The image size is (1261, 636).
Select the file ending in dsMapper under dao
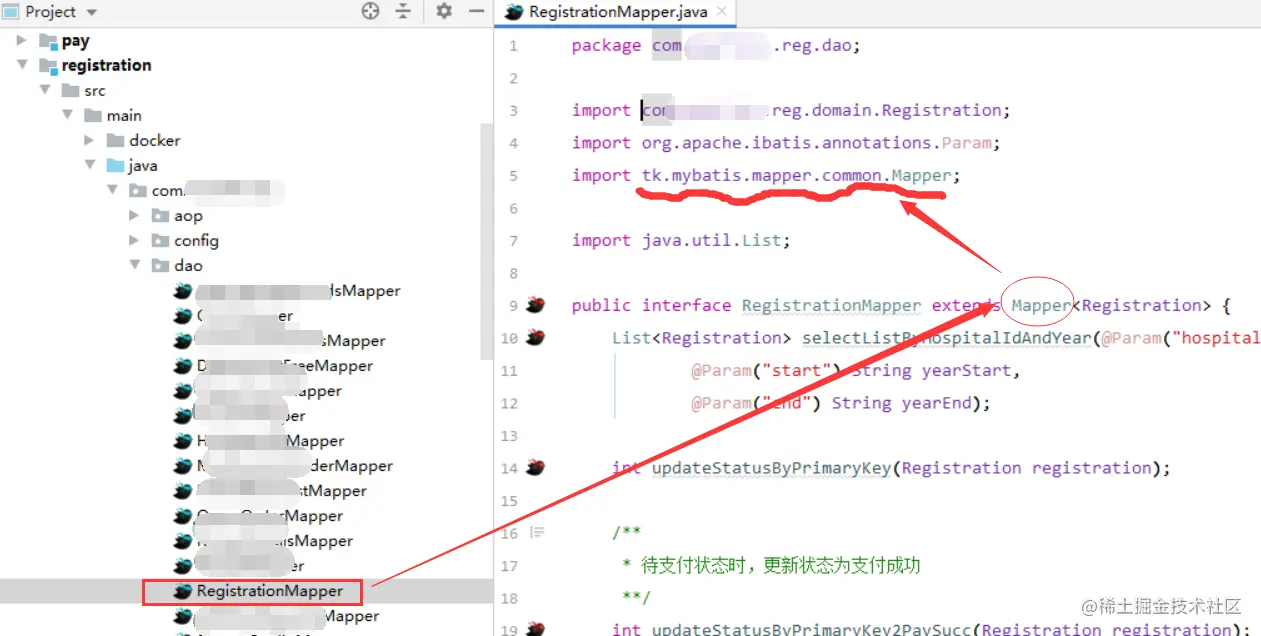[298, 291]
